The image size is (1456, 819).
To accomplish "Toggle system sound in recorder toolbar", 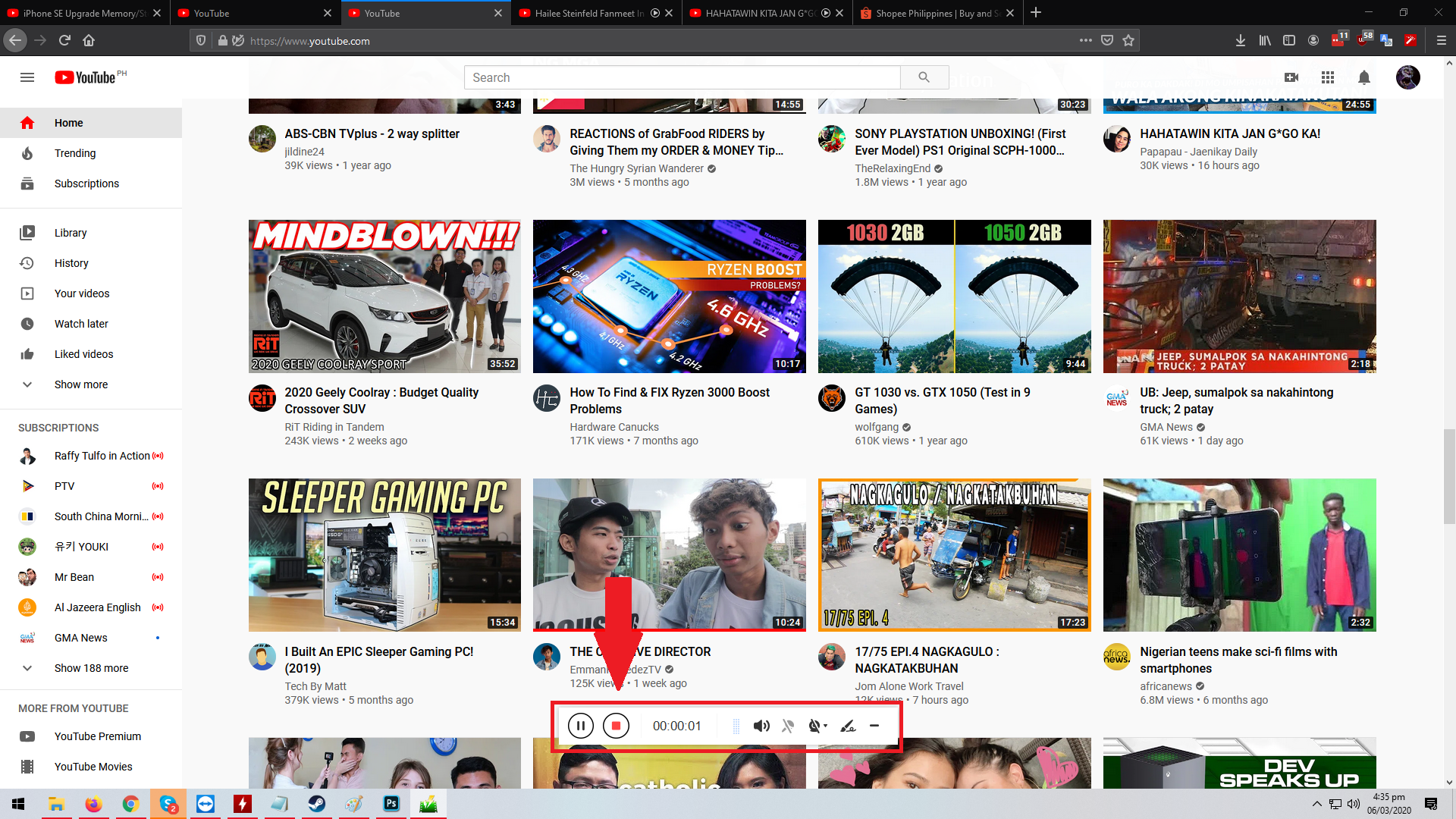I will (x=761, y=726).
